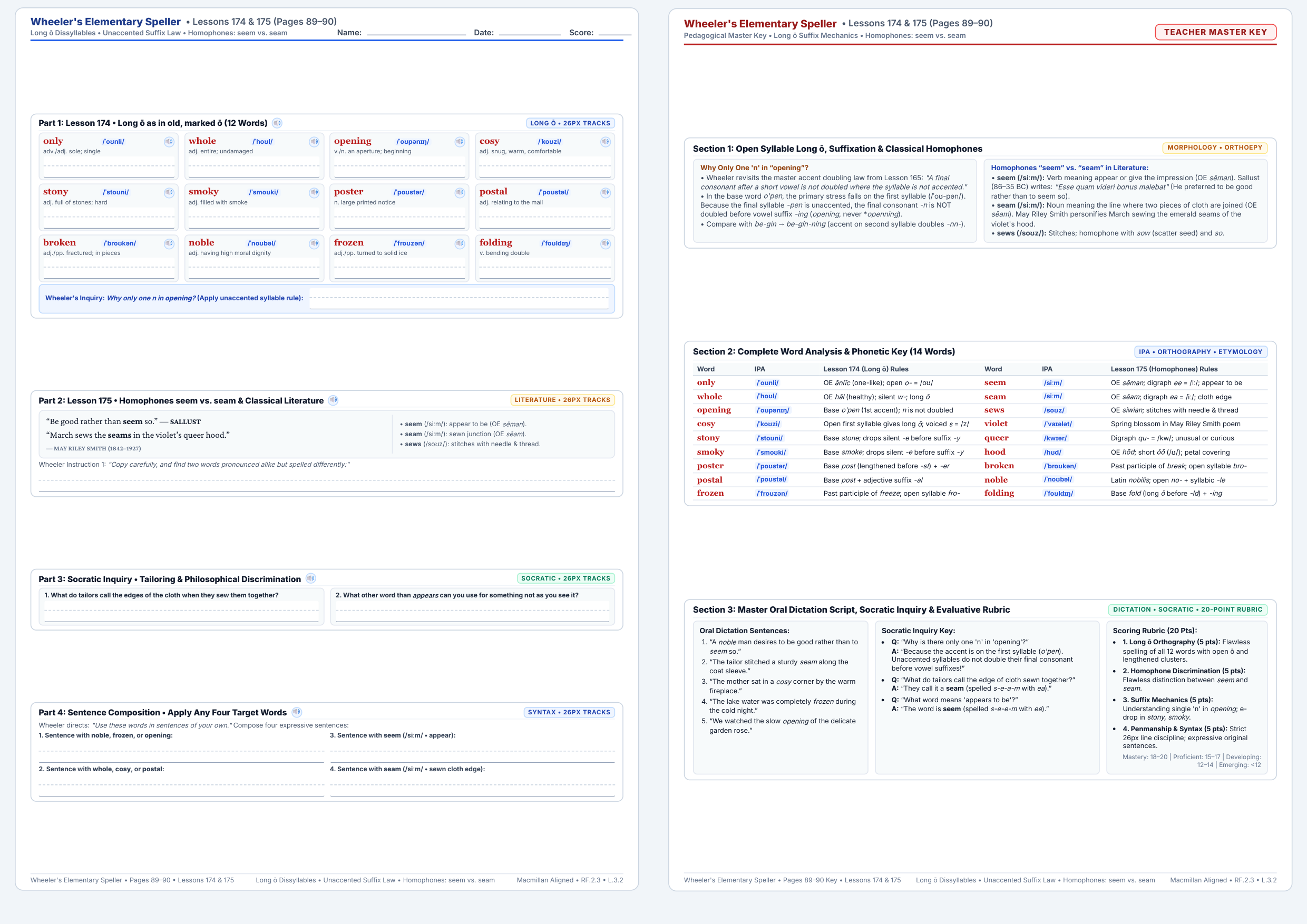
Task: Click writing line under noble, frozen, opening prompt
Action: pos(181,752)
